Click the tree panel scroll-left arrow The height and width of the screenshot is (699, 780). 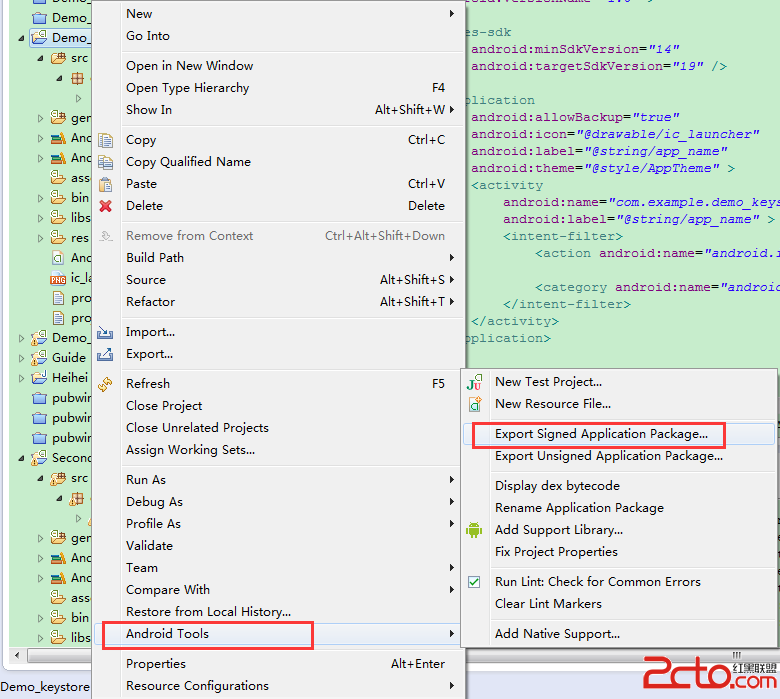click(x=17, y=655)
